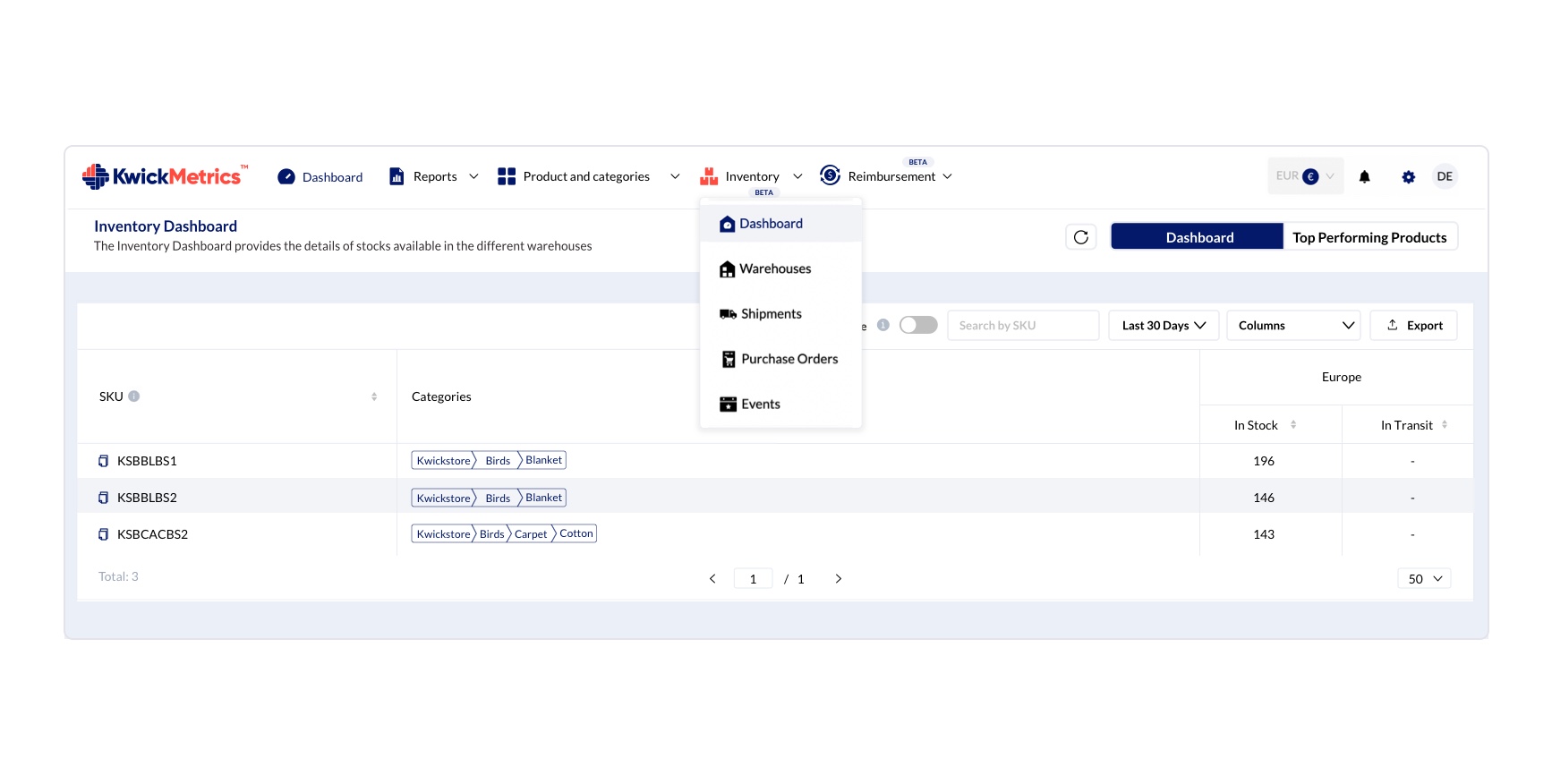Sort by In Transit column arrows

[1445, 425]
